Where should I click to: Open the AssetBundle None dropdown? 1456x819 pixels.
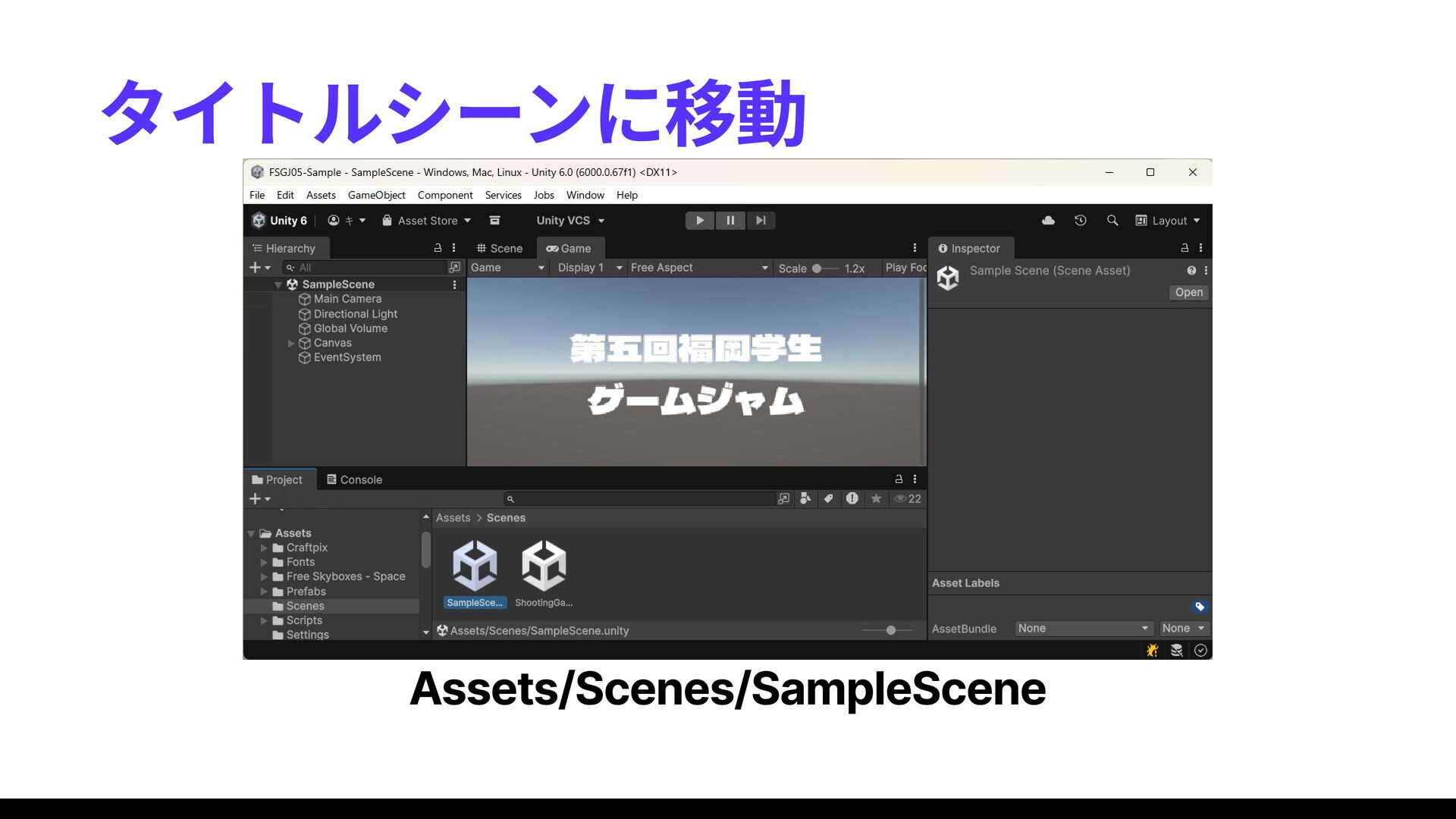[x=1082, y=629]
